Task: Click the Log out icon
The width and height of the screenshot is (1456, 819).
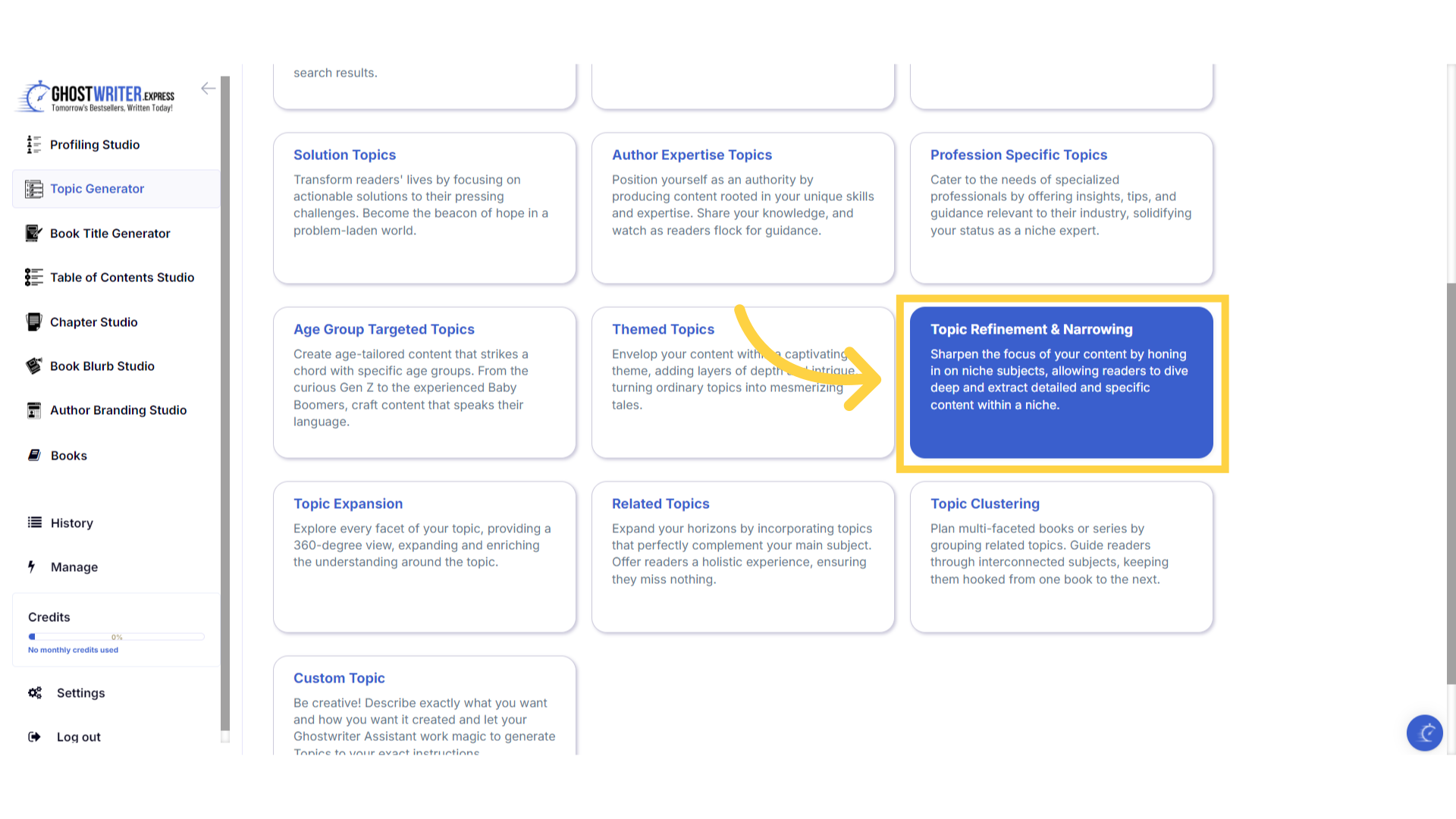Action: pyautogui.click(x=34, y=737)
